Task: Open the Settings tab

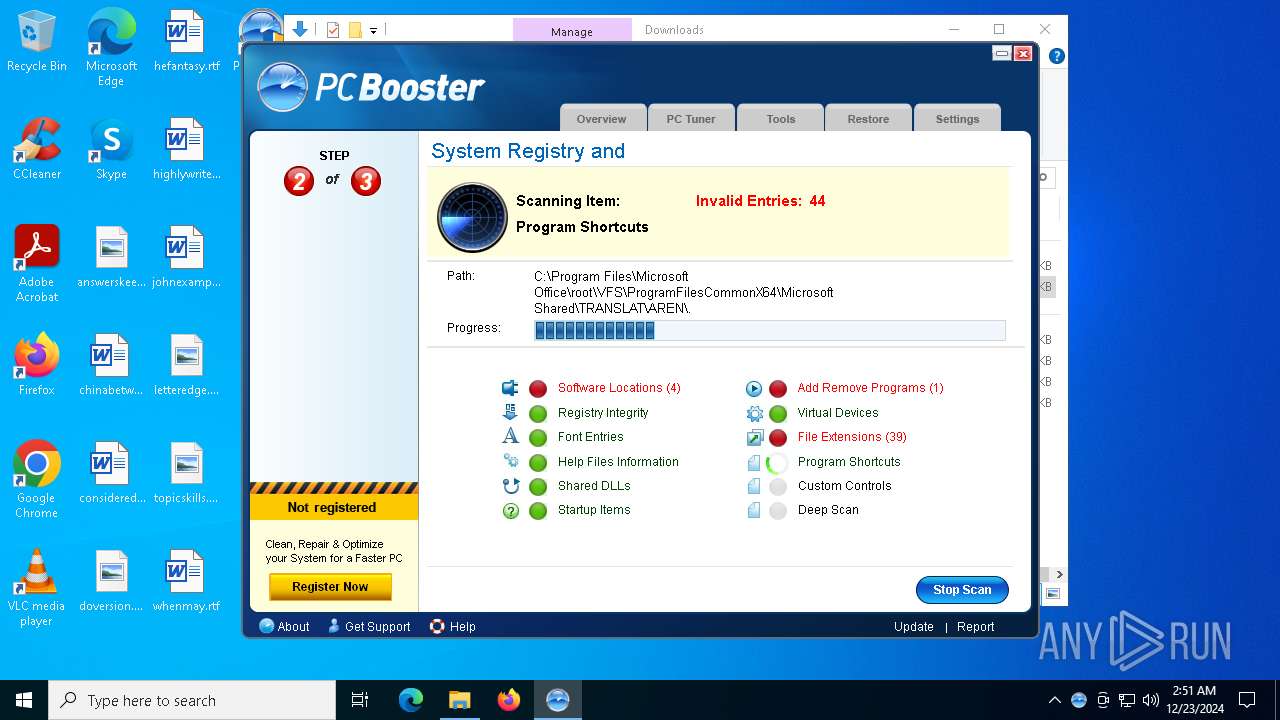Action: pos(957,118)
